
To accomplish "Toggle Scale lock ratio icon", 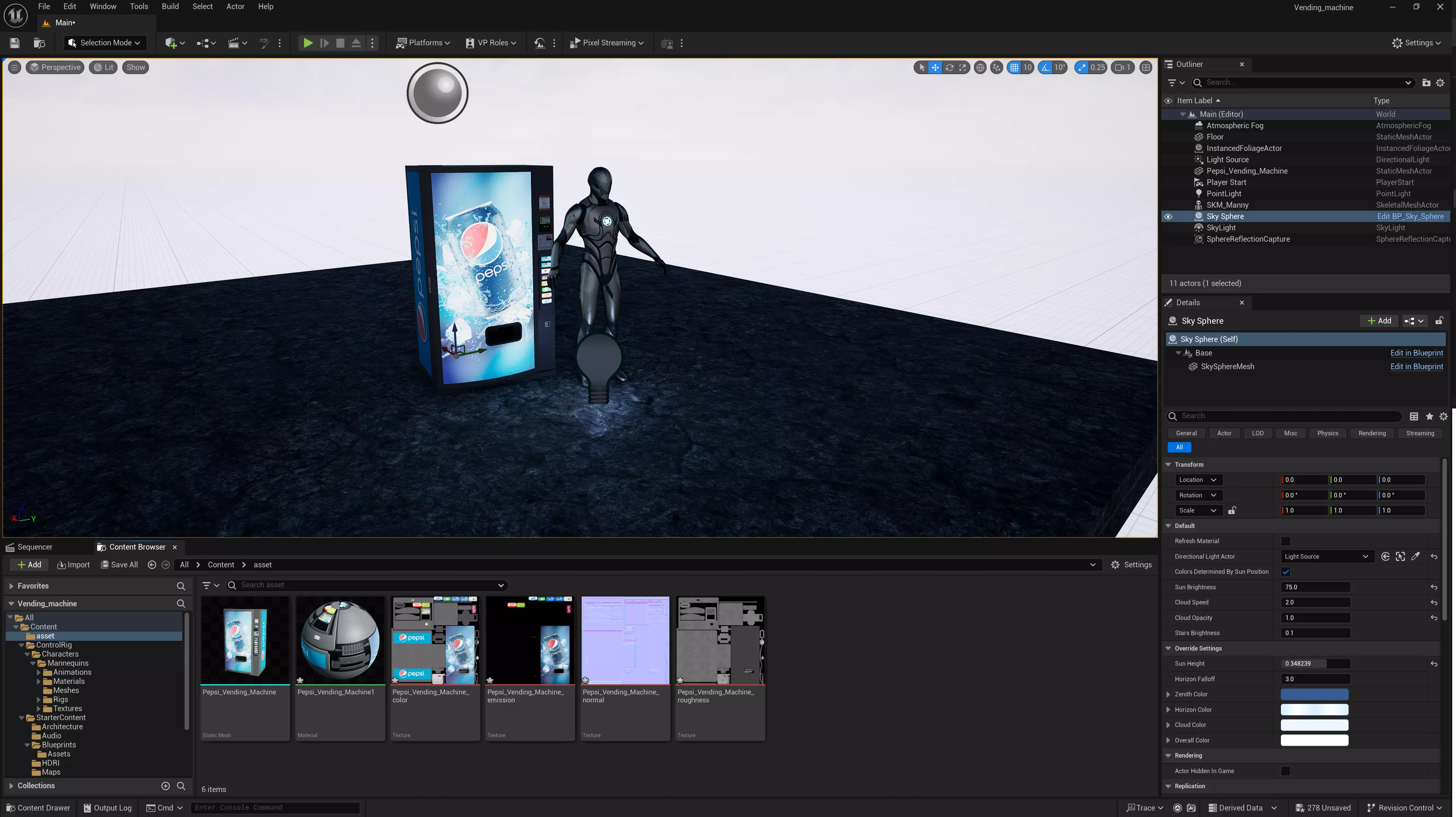I will coord(1232,510).
